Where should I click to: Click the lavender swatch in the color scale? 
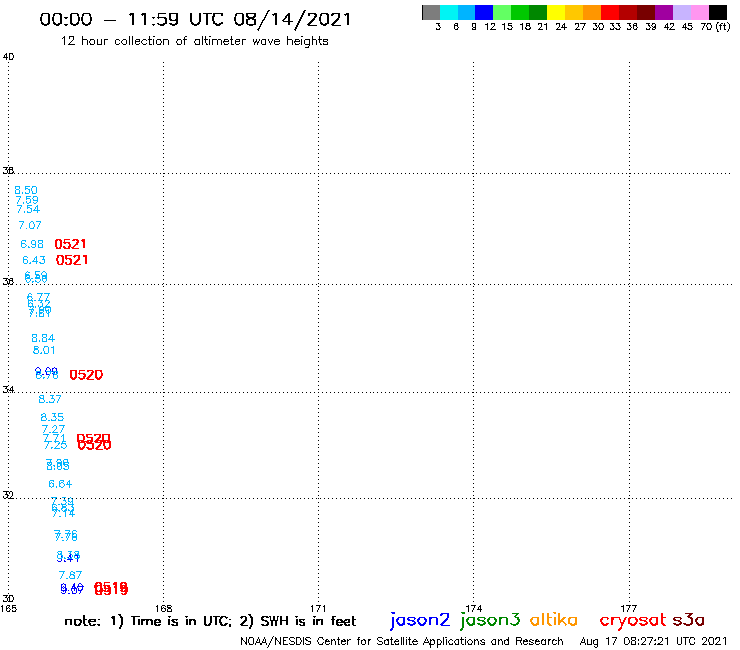point(682,12)
